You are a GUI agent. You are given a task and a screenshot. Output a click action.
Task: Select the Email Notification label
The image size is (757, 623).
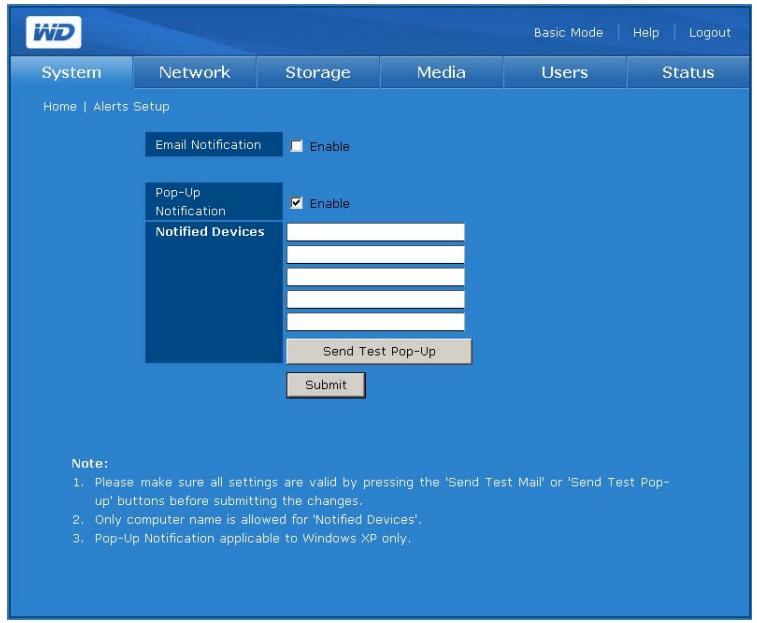[208, 144]
